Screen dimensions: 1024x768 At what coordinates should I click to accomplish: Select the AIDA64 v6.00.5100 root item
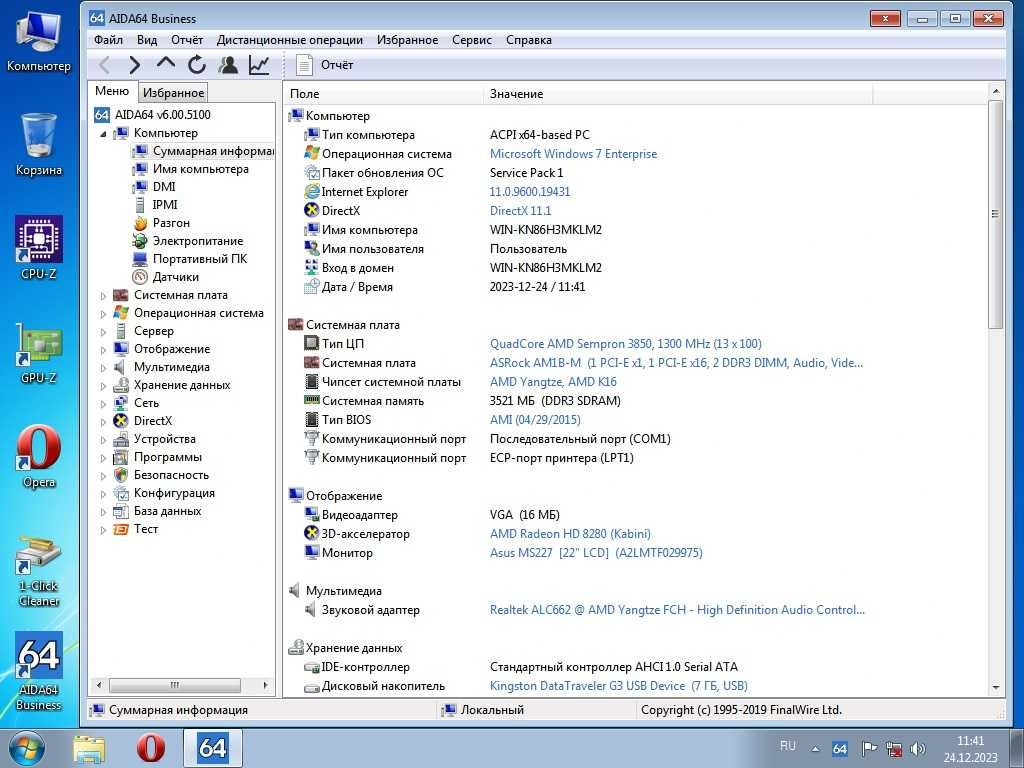point(153,115)
